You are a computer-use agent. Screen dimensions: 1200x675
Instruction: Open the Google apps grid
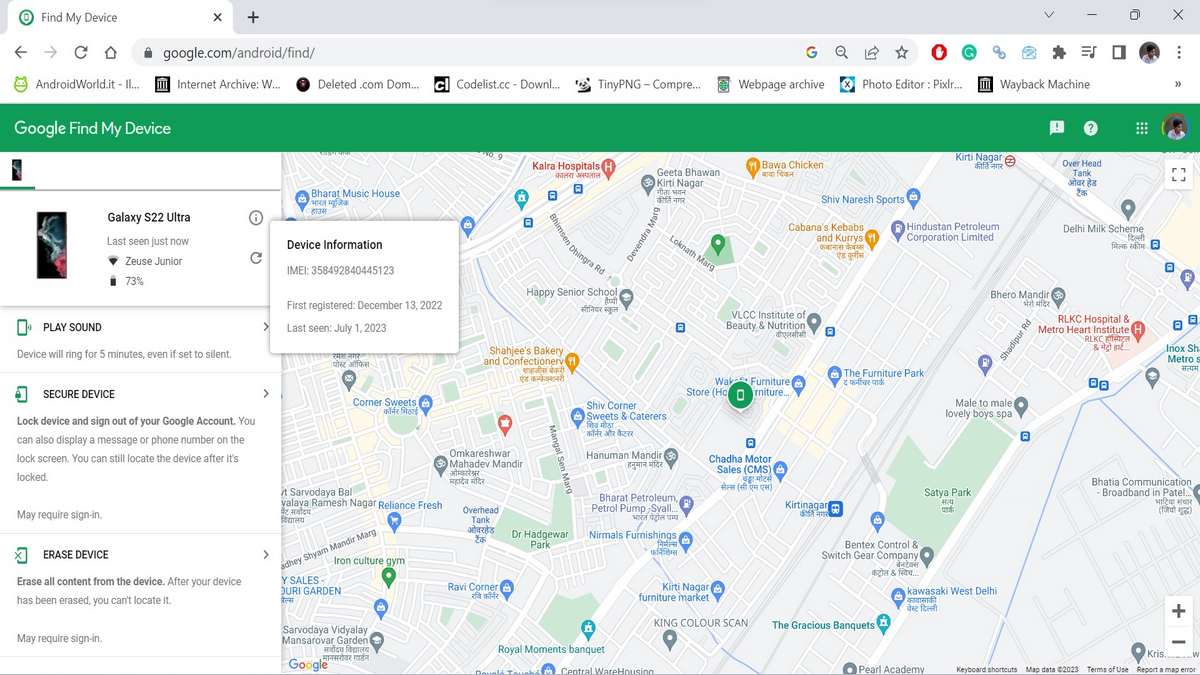point(1141,128)
